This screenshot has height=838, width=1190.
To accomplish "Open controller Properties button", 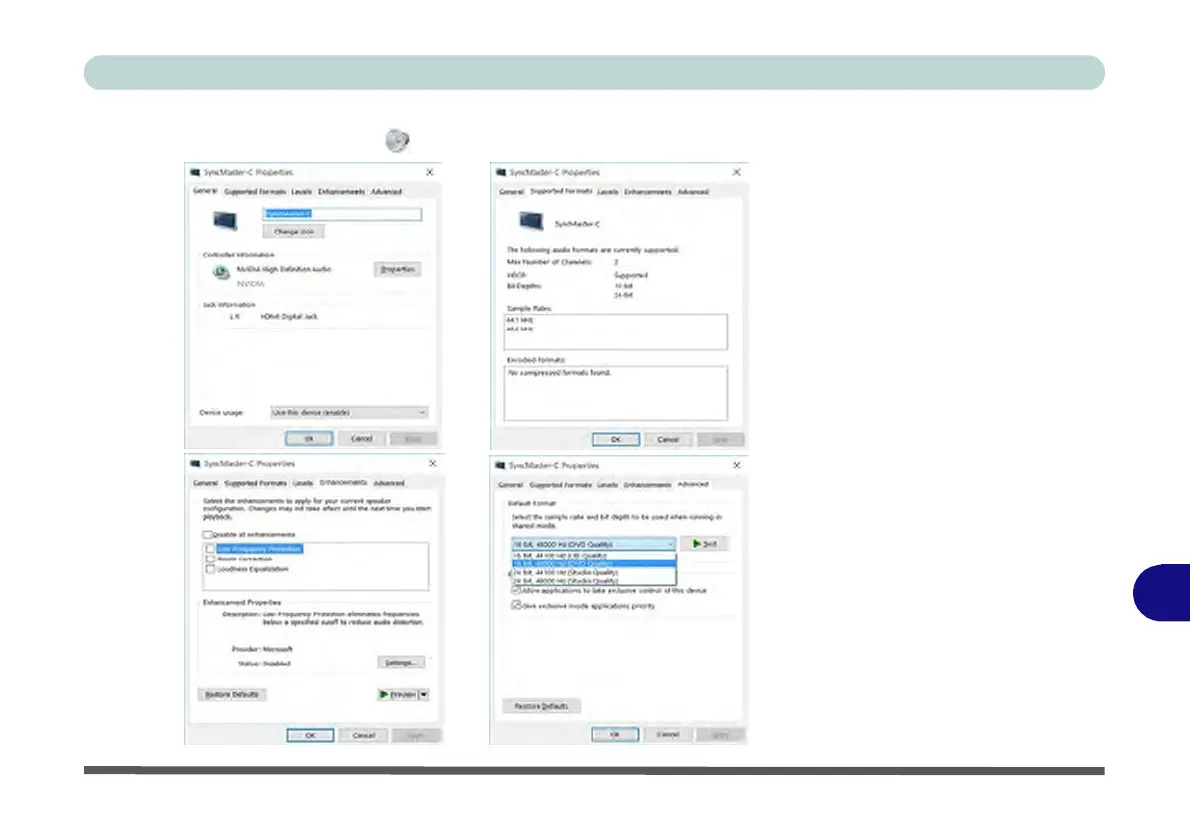I will [397, 269].
